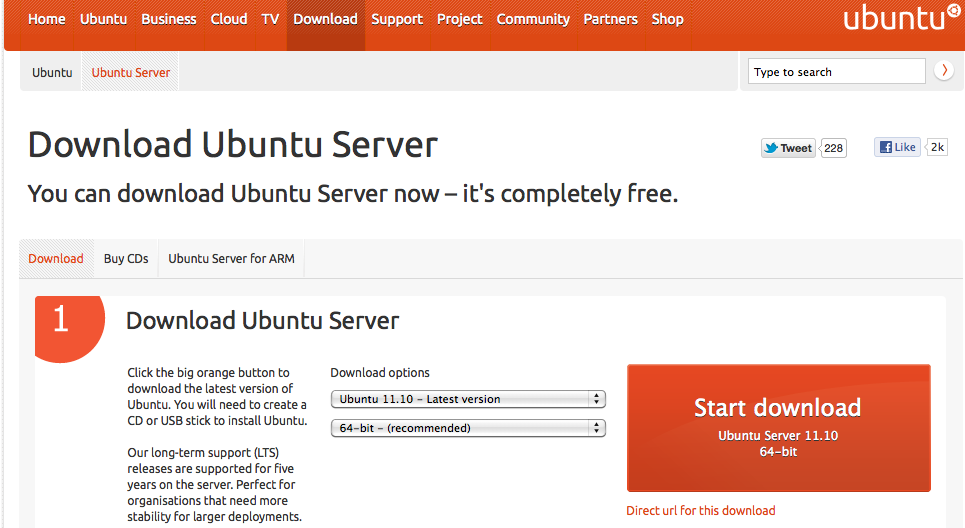Open the Community menu item
This screenshot has height=528, width=965.
click(x=533, y=19)
